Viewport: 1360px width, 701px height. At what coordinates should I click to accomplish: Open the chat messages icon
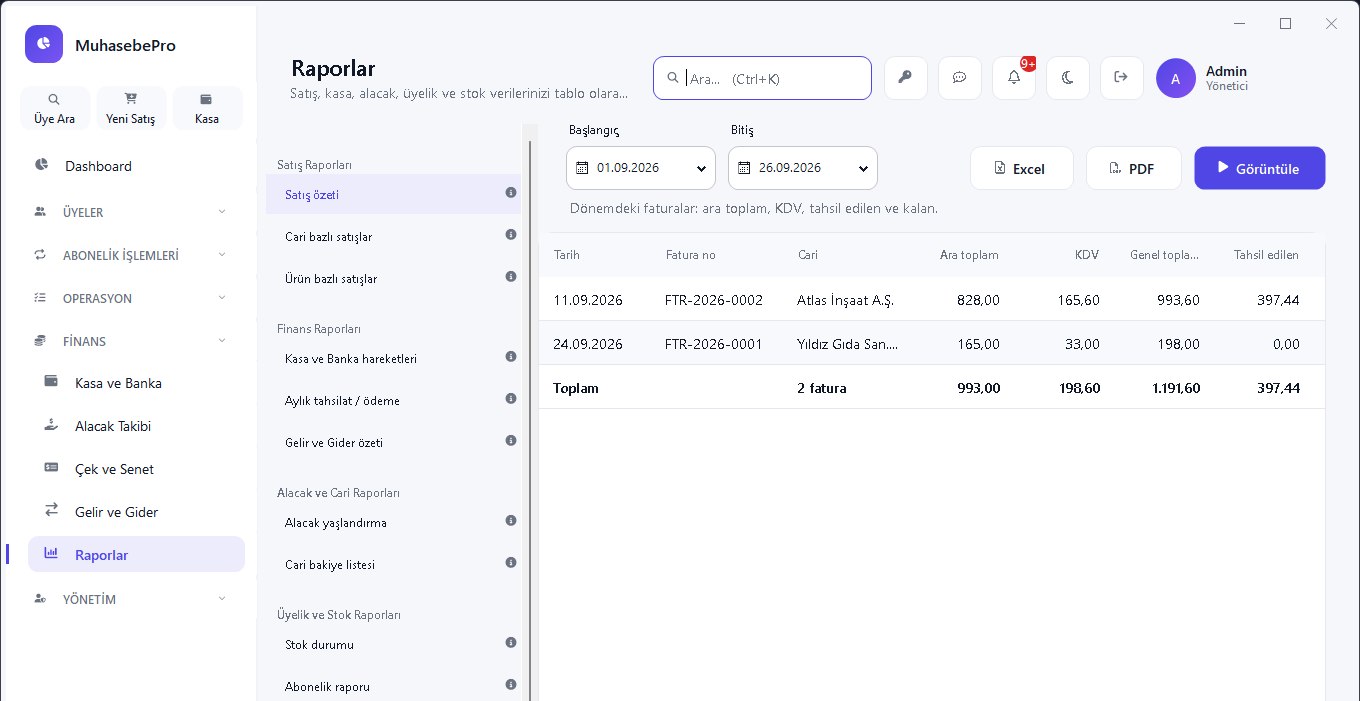tap(959, 78)
